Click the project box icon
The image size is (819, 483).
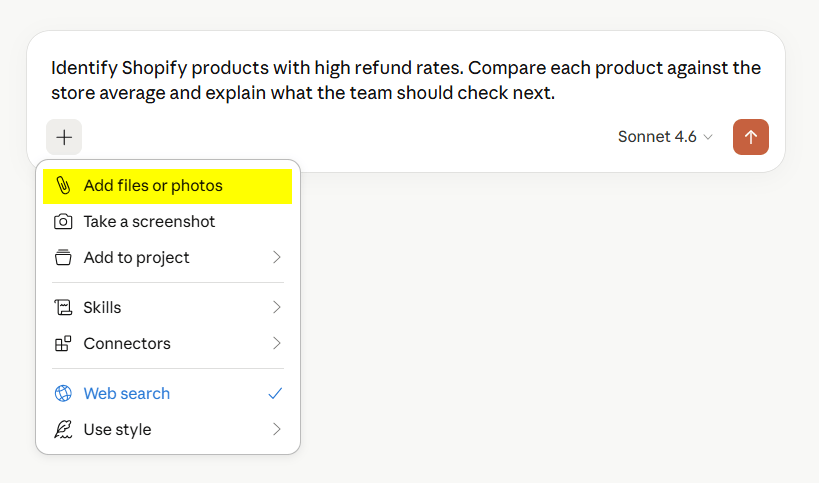pos(63,257)
